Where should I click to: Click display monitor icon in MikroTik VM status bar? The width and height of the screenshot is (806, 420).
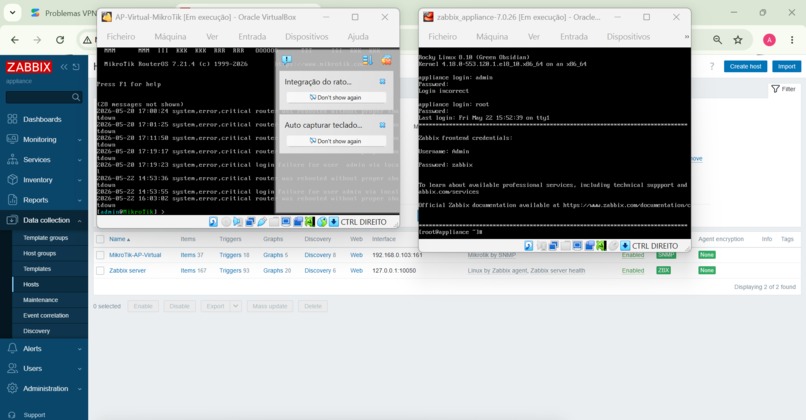[x=286, y=222]
